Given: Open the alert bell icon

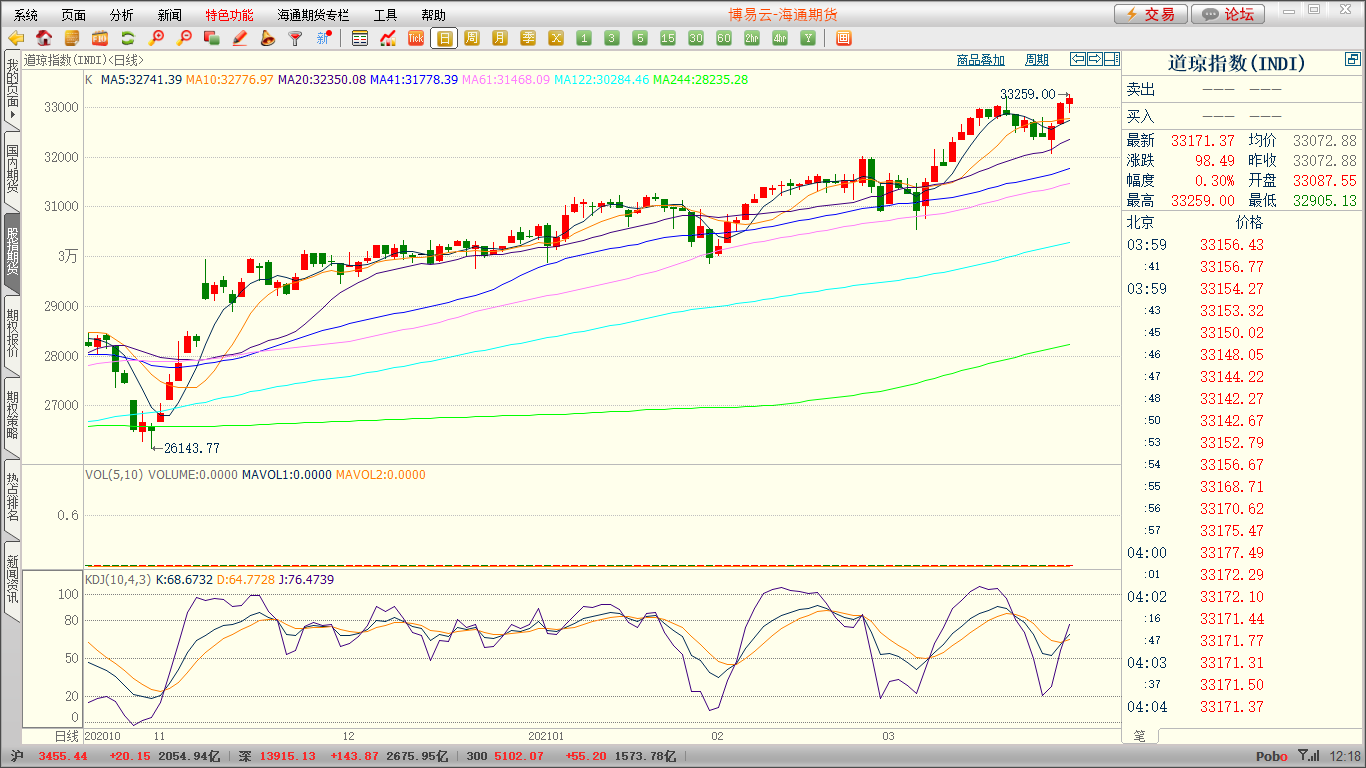Looking at the screenshot, I should coord(268,39).
